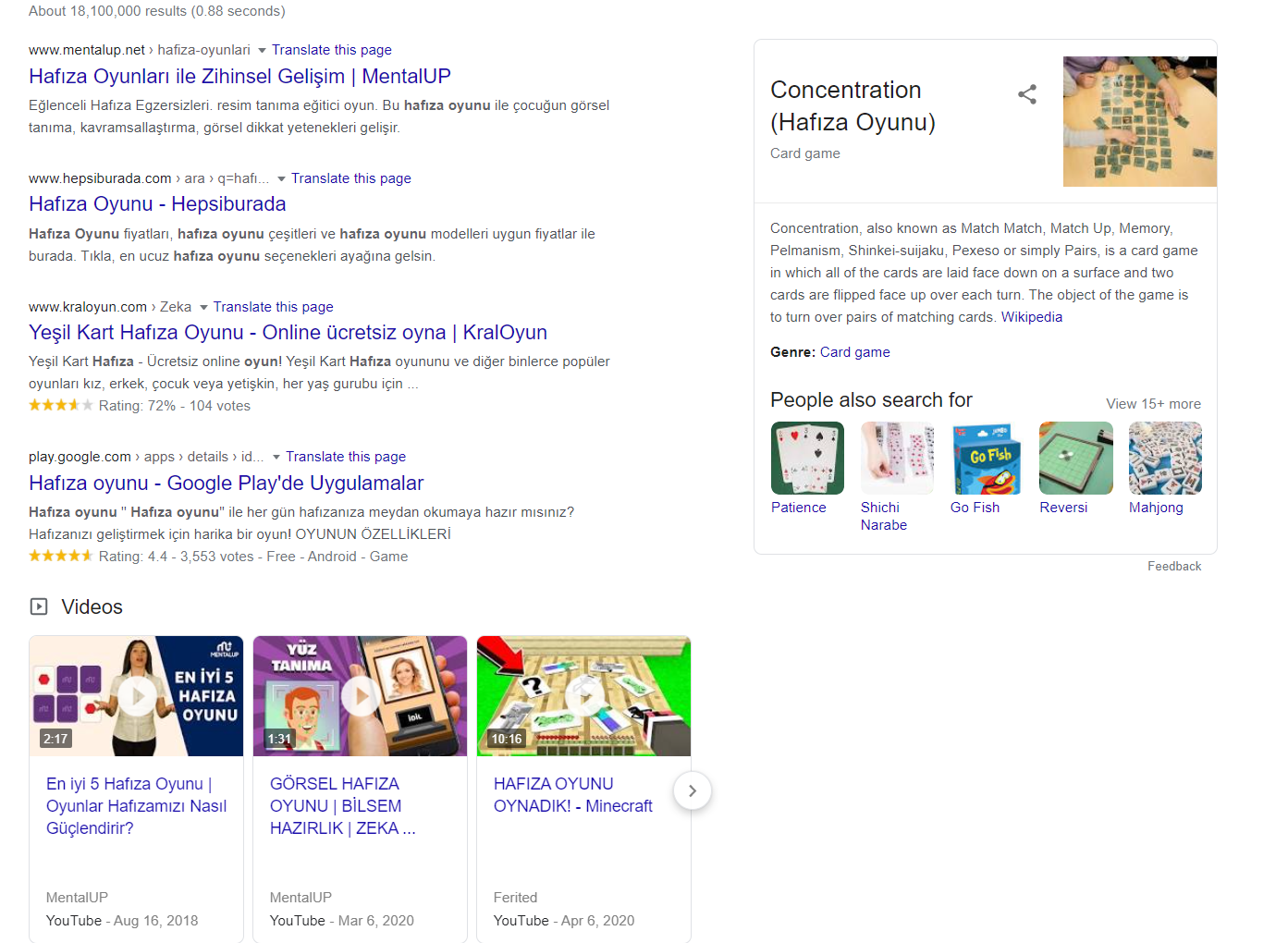Select the Go Fish thumbnail image
Viewport: 1288px width, 943px height.
987,458
